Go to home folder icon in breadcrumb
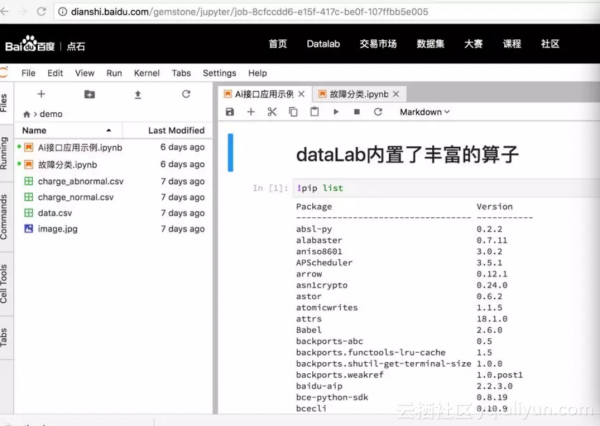600x426 pixels. point(26,114)
